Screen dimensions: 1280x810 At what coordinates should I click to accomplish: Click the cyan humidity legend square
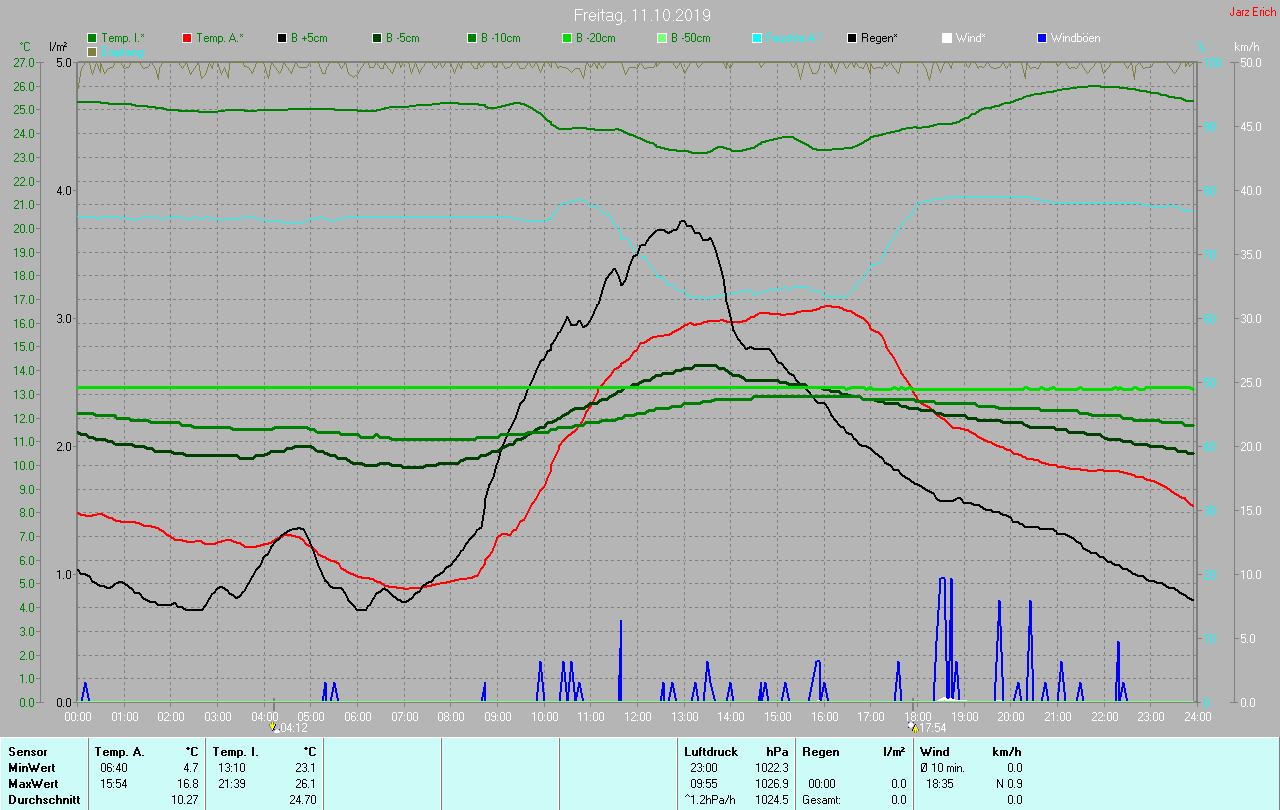point(757,38)
